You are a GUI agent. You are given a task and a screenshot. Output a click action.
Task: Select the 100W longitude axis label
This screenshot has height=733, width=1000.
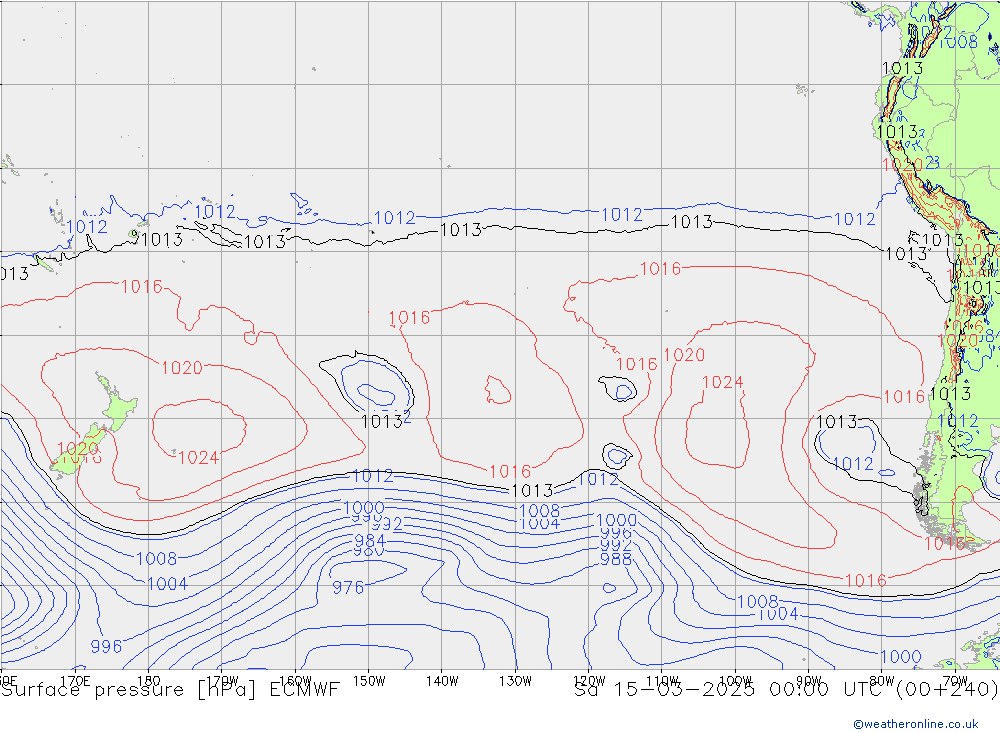coord(735,680)
